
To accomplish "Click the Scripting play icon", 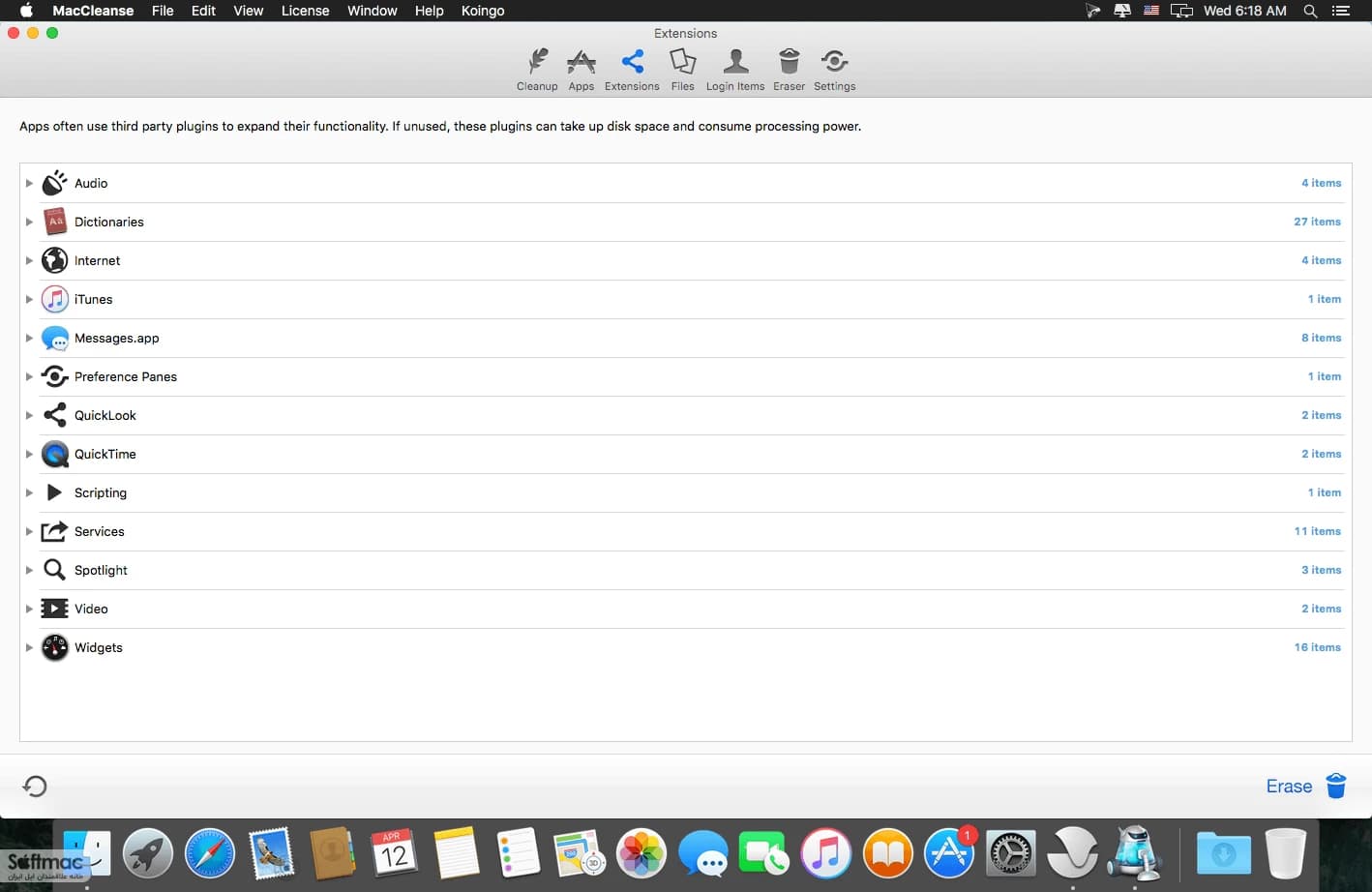I will click(x=55, y=492).
